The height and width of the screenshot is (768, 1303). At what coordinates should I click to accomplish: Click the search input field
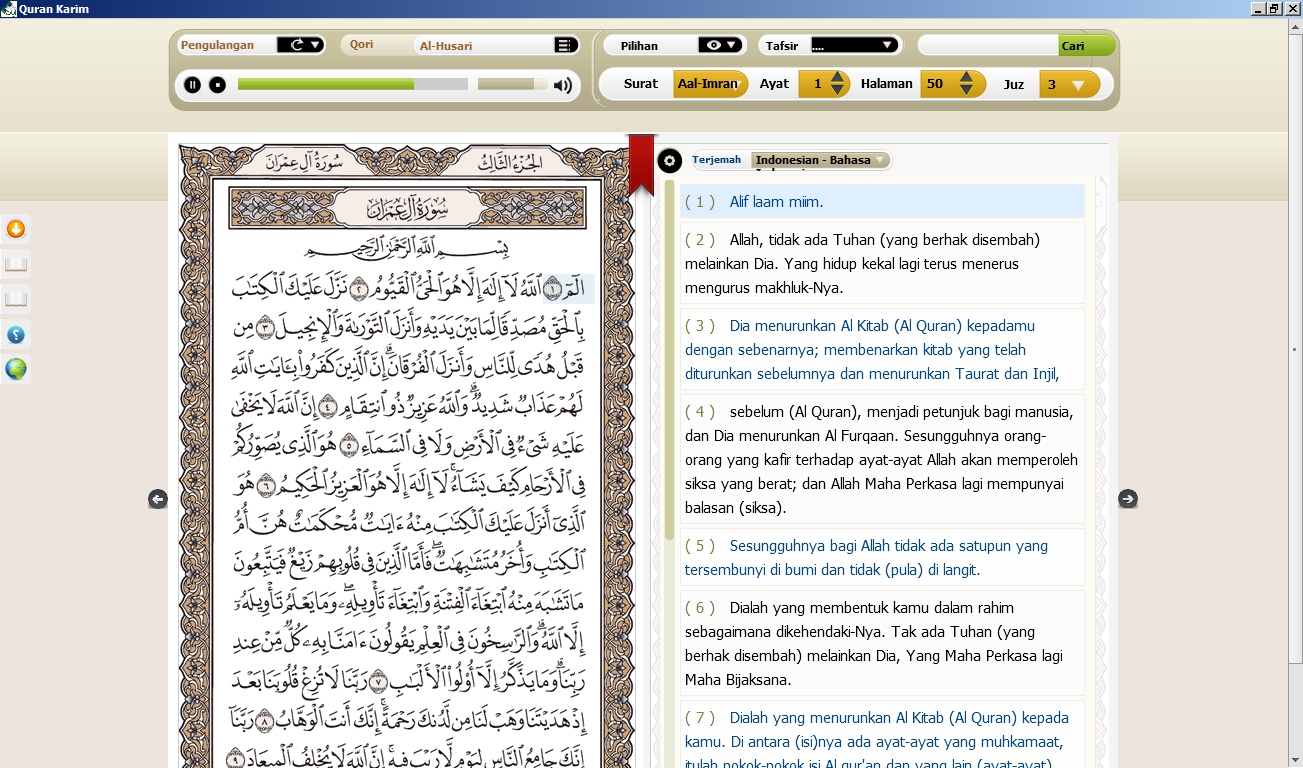pyautogui.click(x=988, y=45)
